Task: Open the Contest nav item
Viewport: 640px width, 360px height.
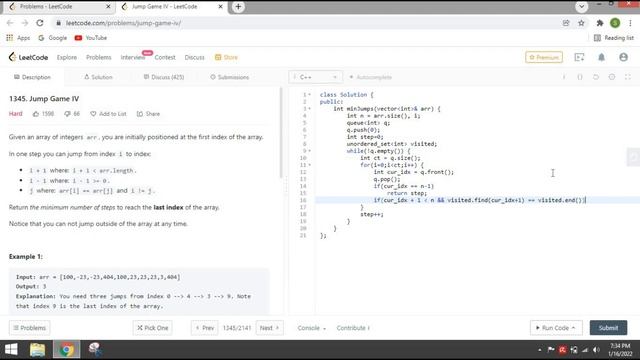Action: [165, 58]
